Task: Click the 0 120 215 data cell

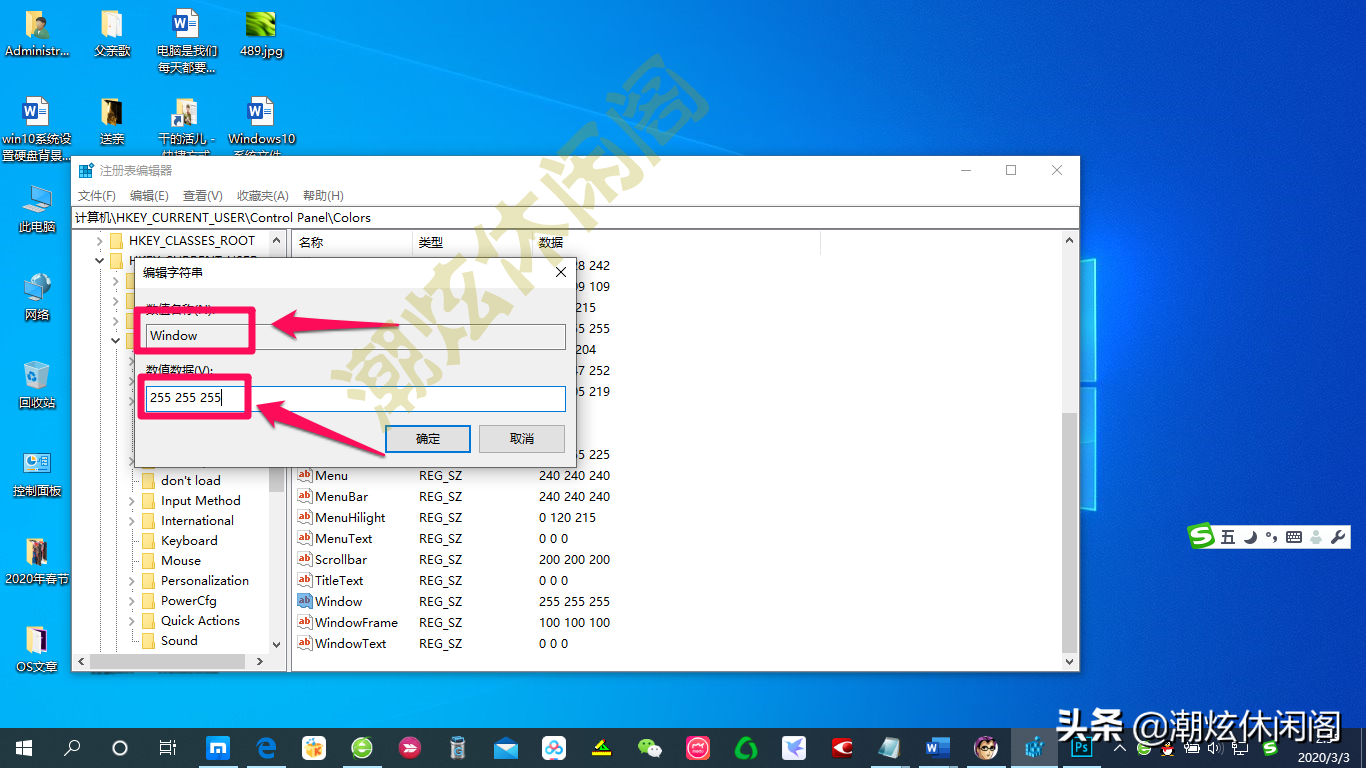Action: pos(567,518)
